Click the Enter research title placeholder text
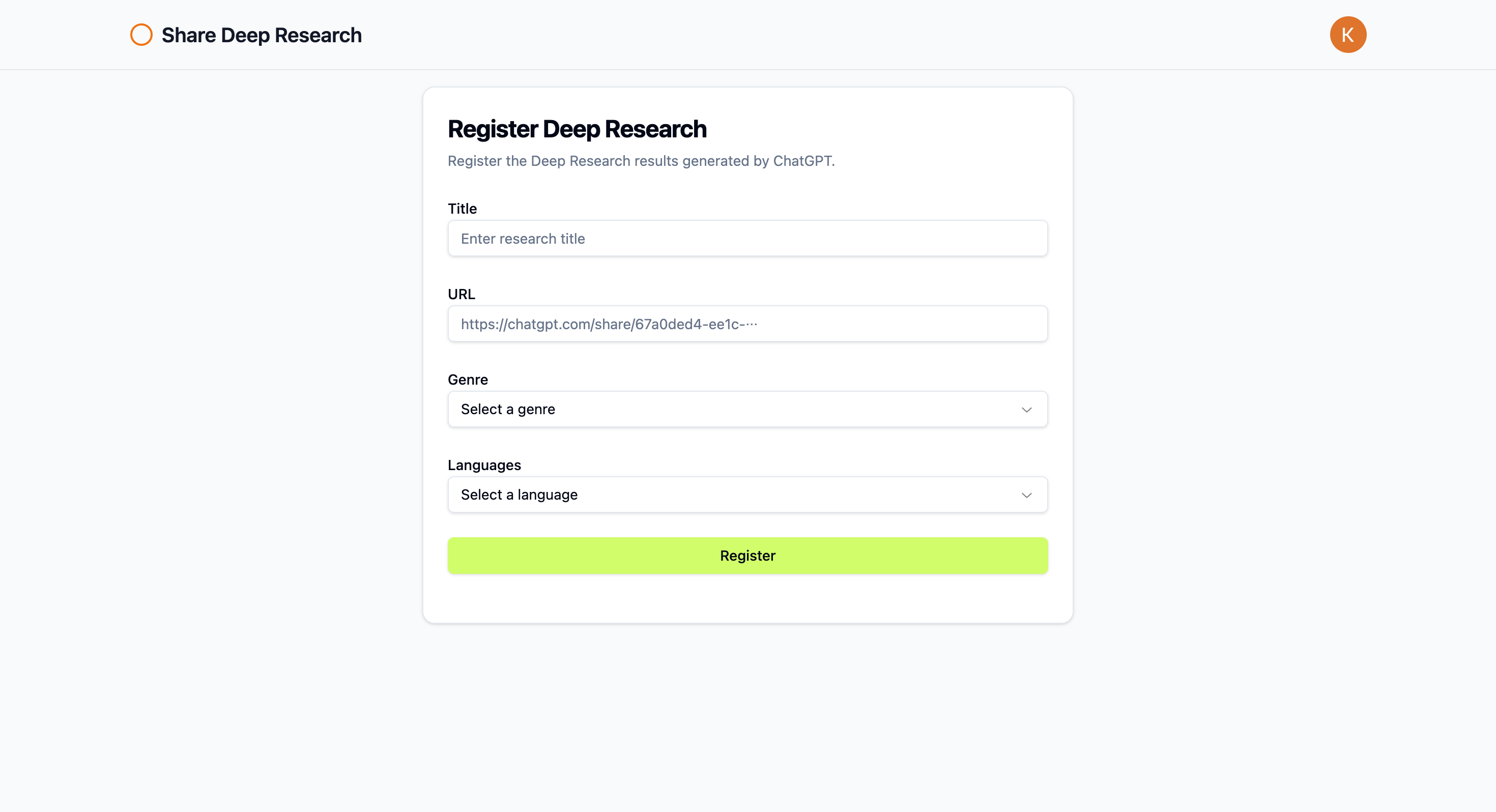The image size is (1496, 812). (523, 239)
